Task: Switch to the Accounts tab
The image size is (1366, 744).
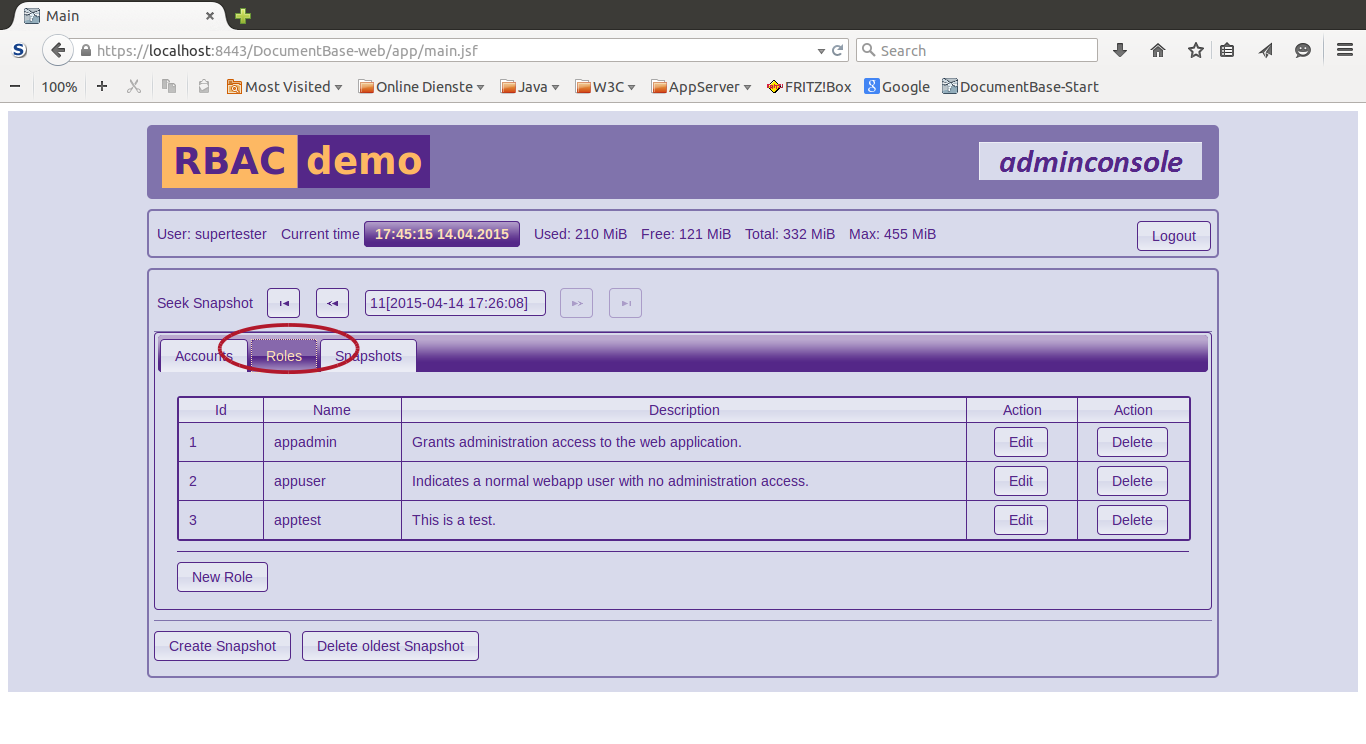Action: (203, 356)
